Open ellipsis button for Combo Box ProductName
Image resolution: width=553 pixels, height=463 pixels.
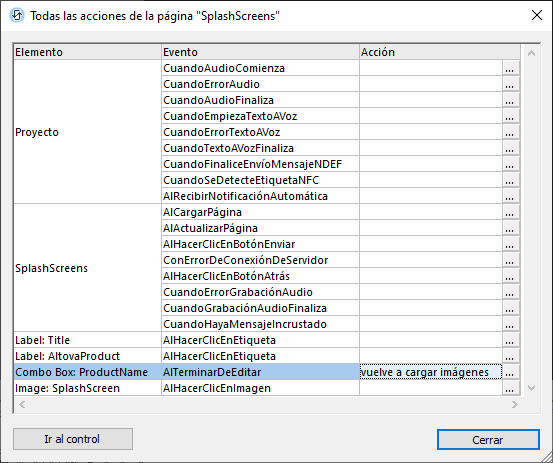tap(510, 372)
